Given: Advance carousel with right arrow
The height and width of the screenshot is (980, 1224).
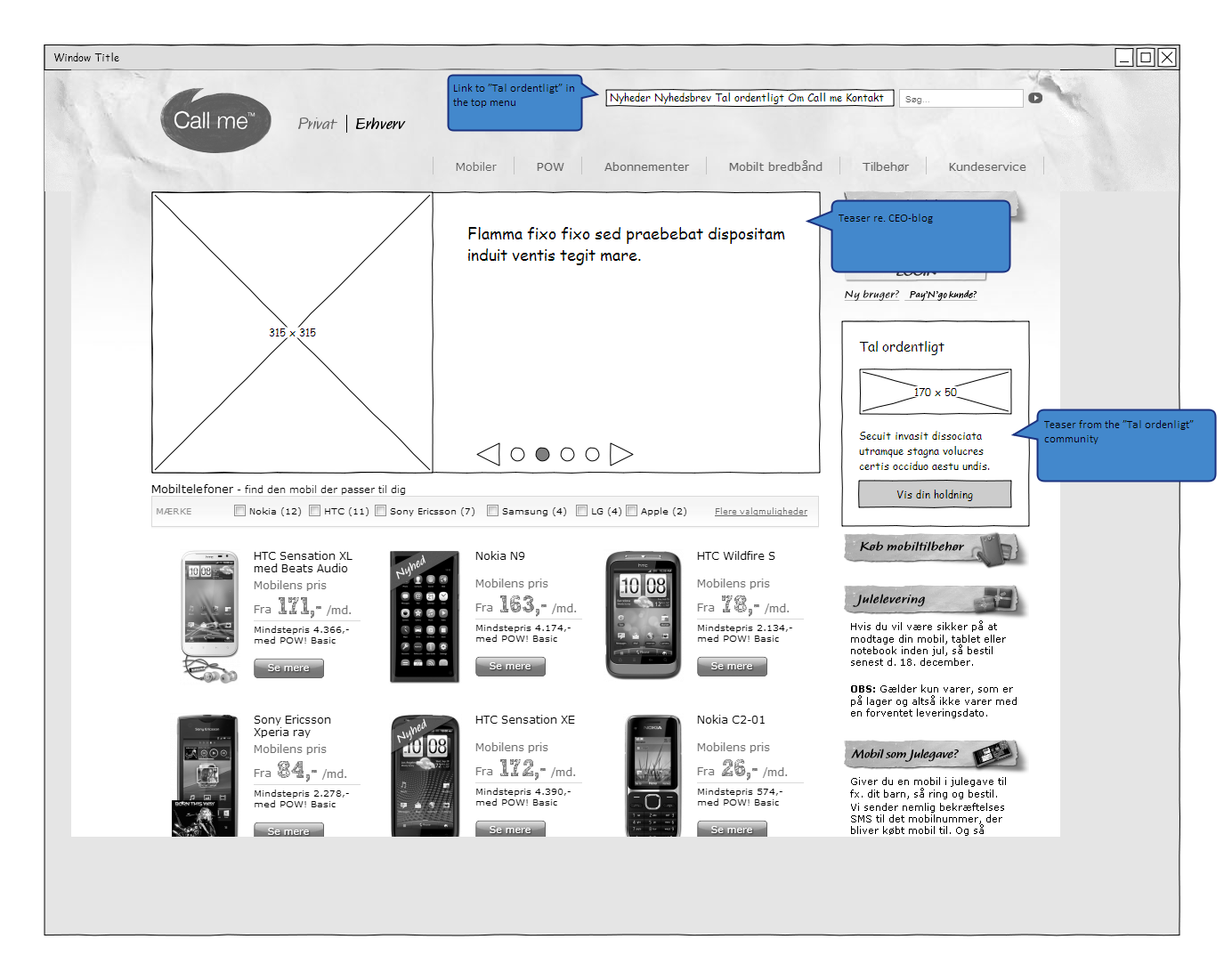Looking at the screenshot, I should pos(621,454).
